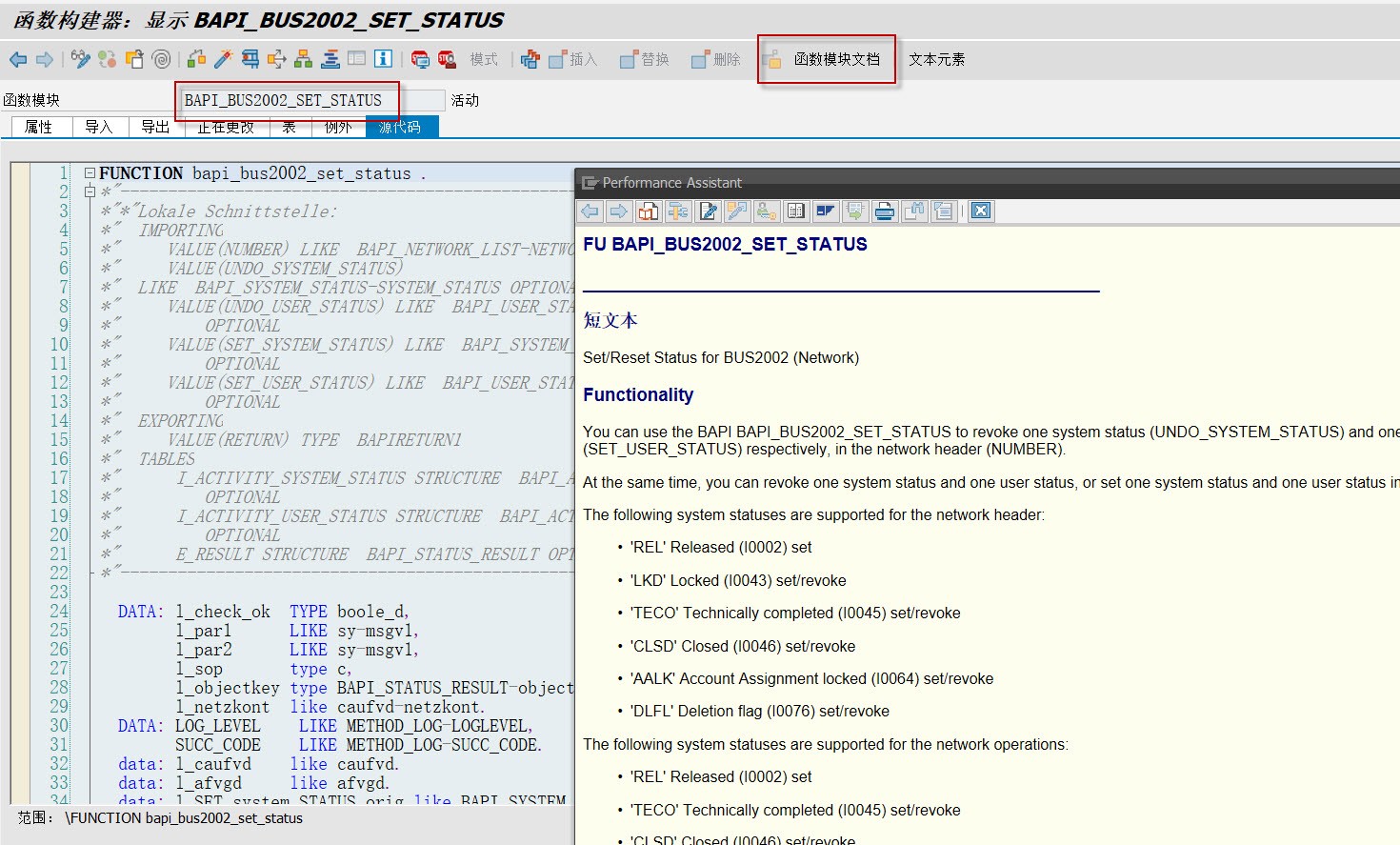Switch to the 属性 tab
This screenshot has height=845, width=1400.
point(40,126)
